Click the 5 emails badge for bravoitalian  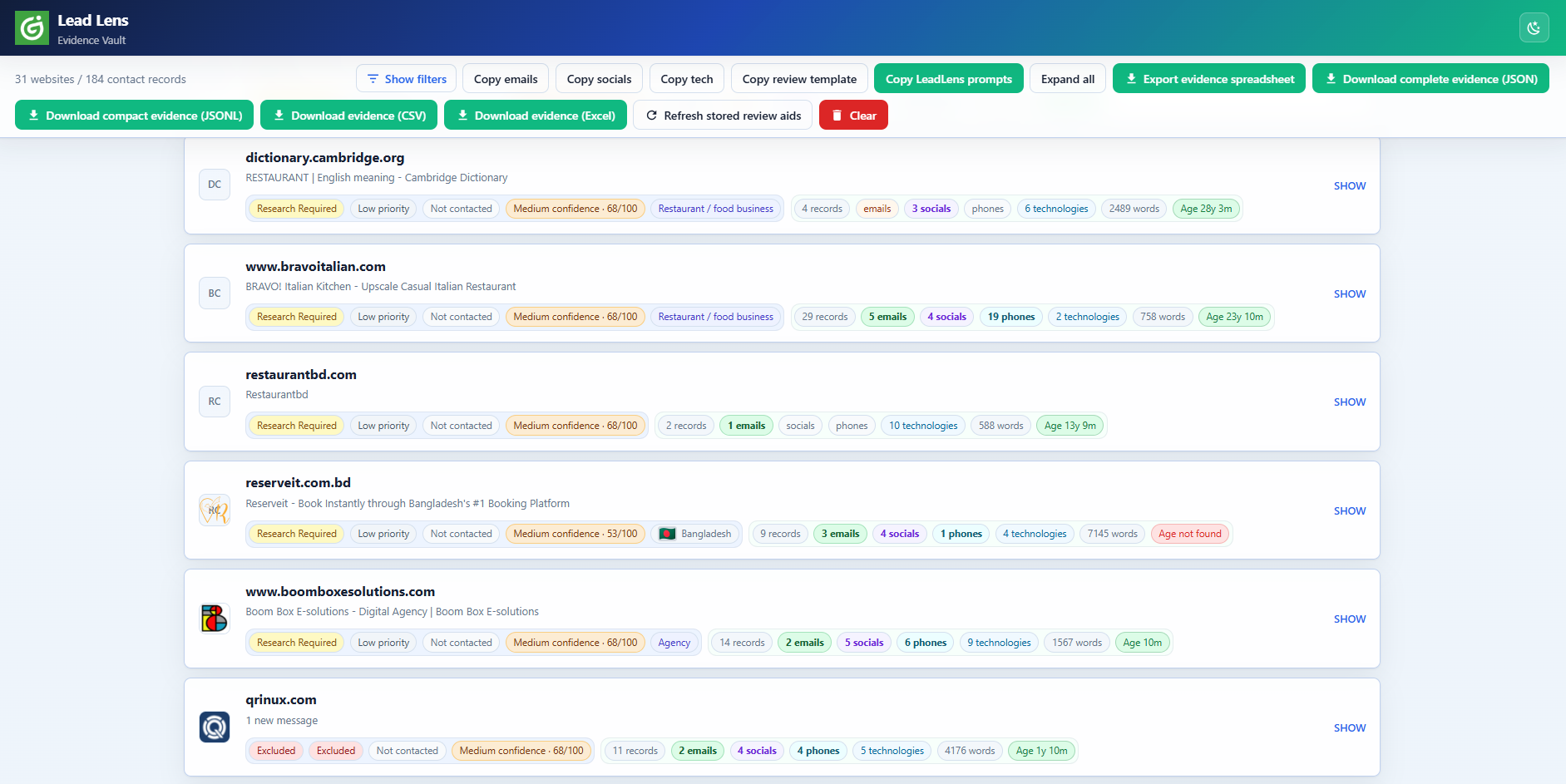888,317
